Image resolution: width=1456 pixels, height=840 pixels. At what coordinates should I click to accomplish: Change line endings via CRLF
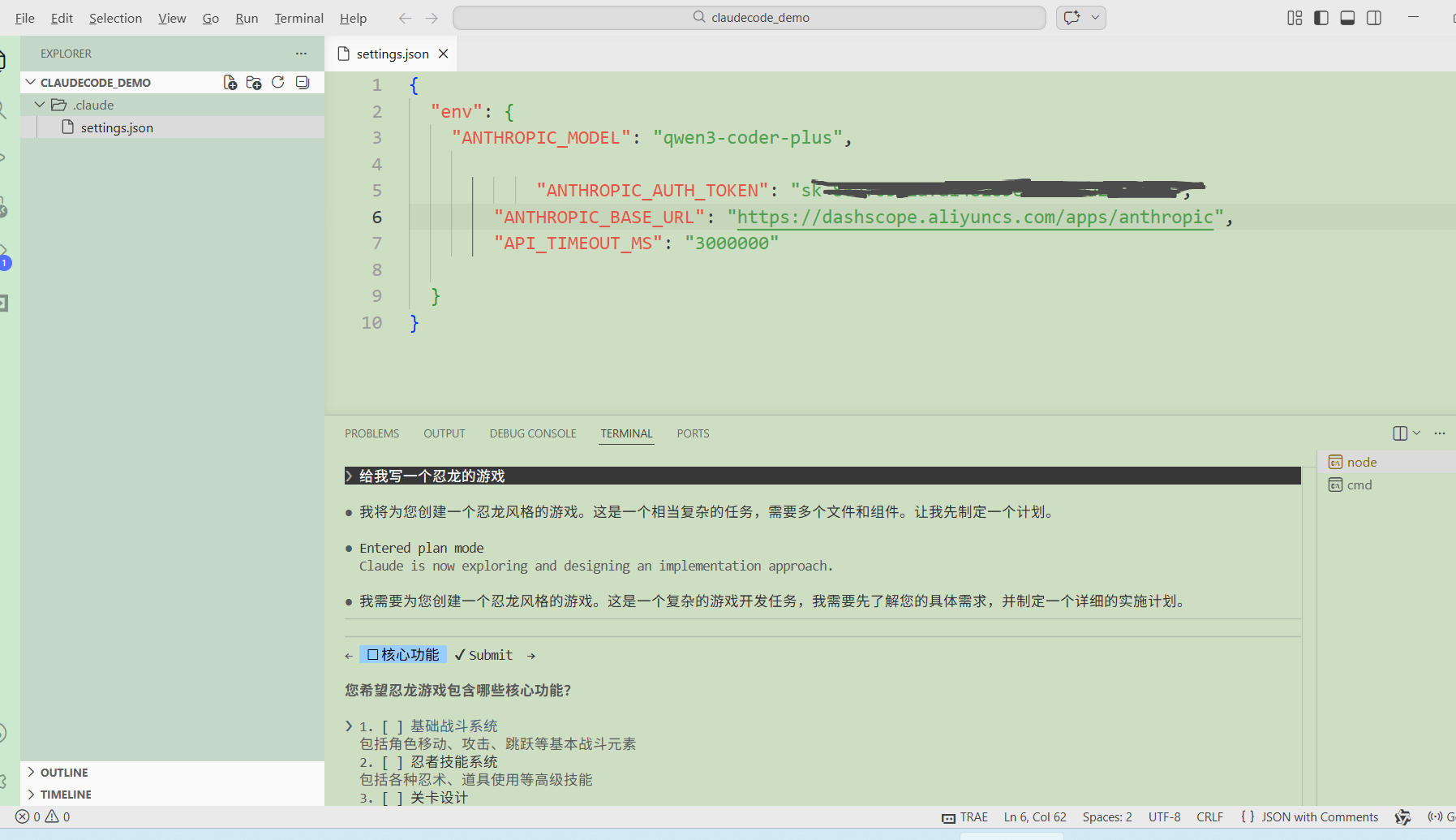[1209, 817]
